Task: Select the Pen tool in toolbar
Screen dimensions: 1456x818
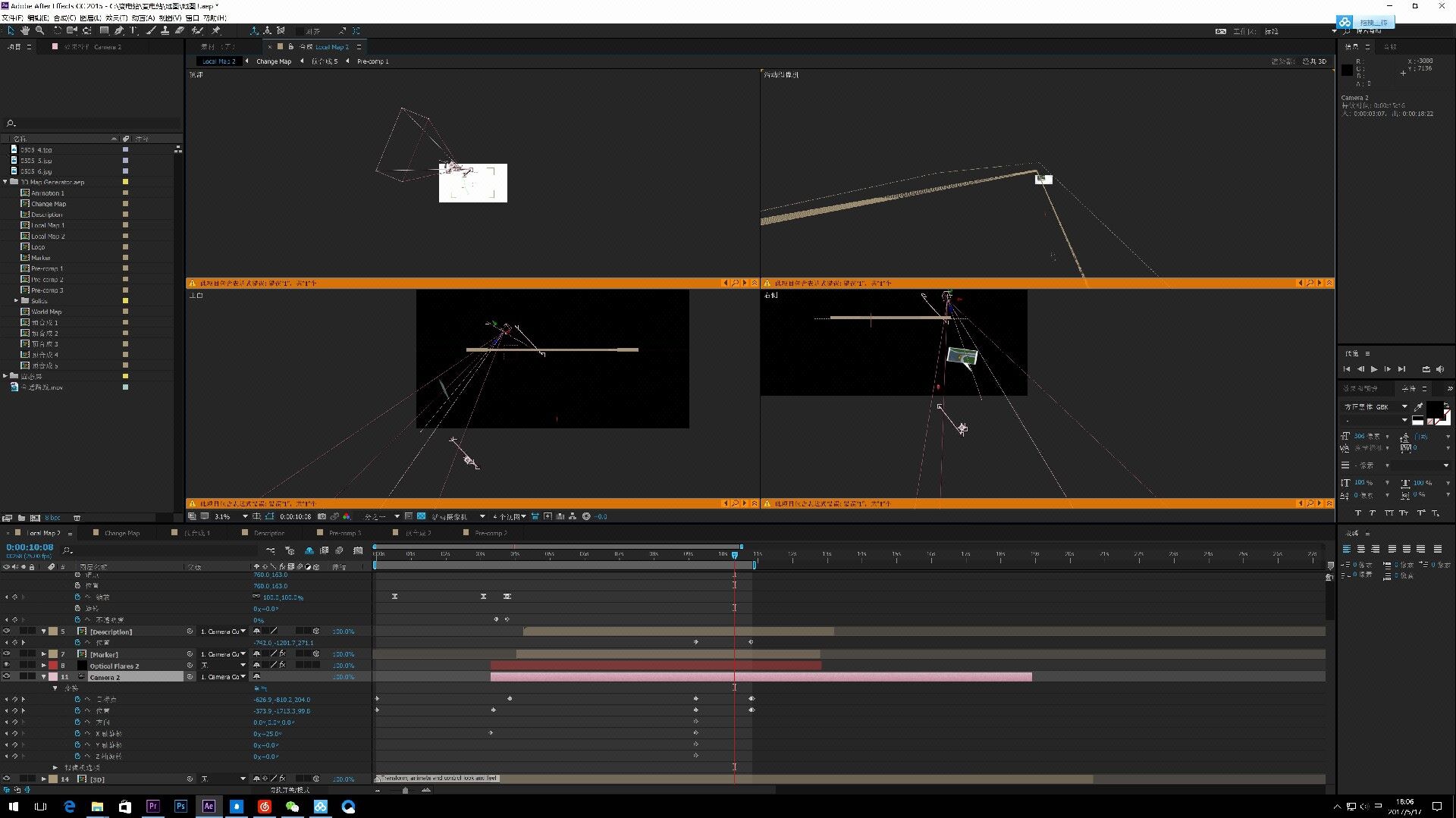Action: click(x=119, y=30)
